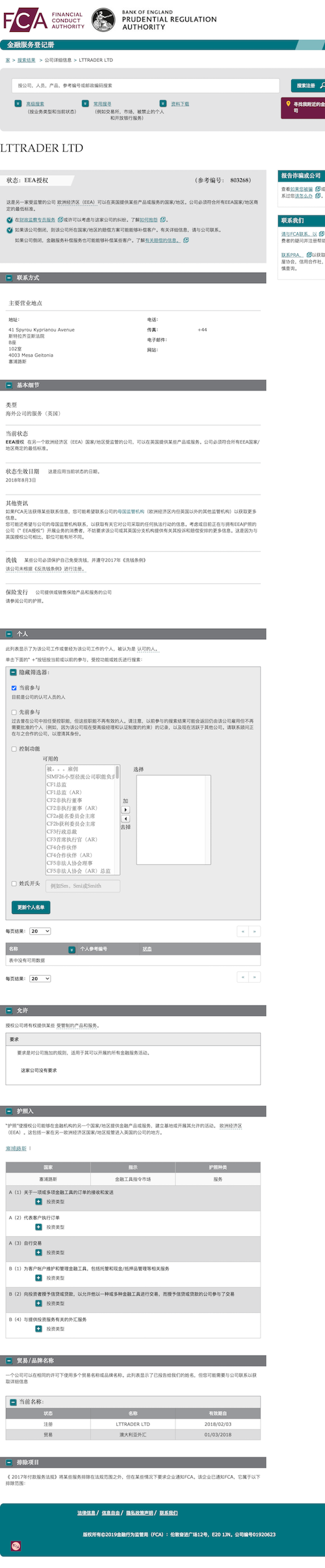Check the 控制功能 checkbox
The width and height of the screenshot is (325, 1568).
coord(14,749)
